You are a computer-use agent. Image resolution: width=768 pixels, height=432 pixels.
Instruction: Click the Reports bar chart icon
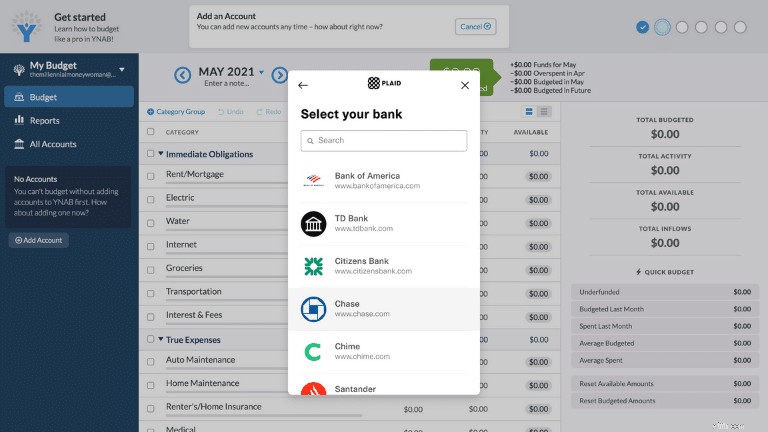tap(19, 120)
